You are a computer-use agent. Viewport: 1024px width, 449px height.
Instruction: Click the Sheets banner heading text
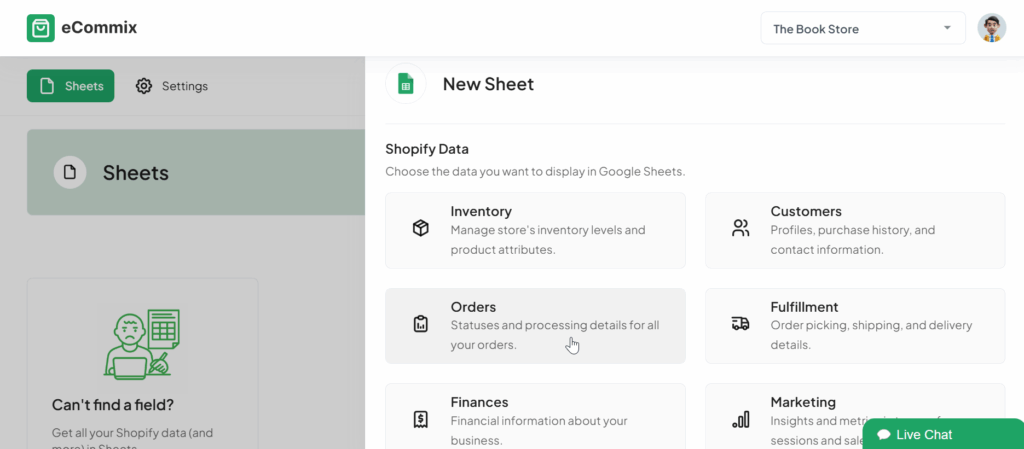pyautogui.click(x=136, y=173)
